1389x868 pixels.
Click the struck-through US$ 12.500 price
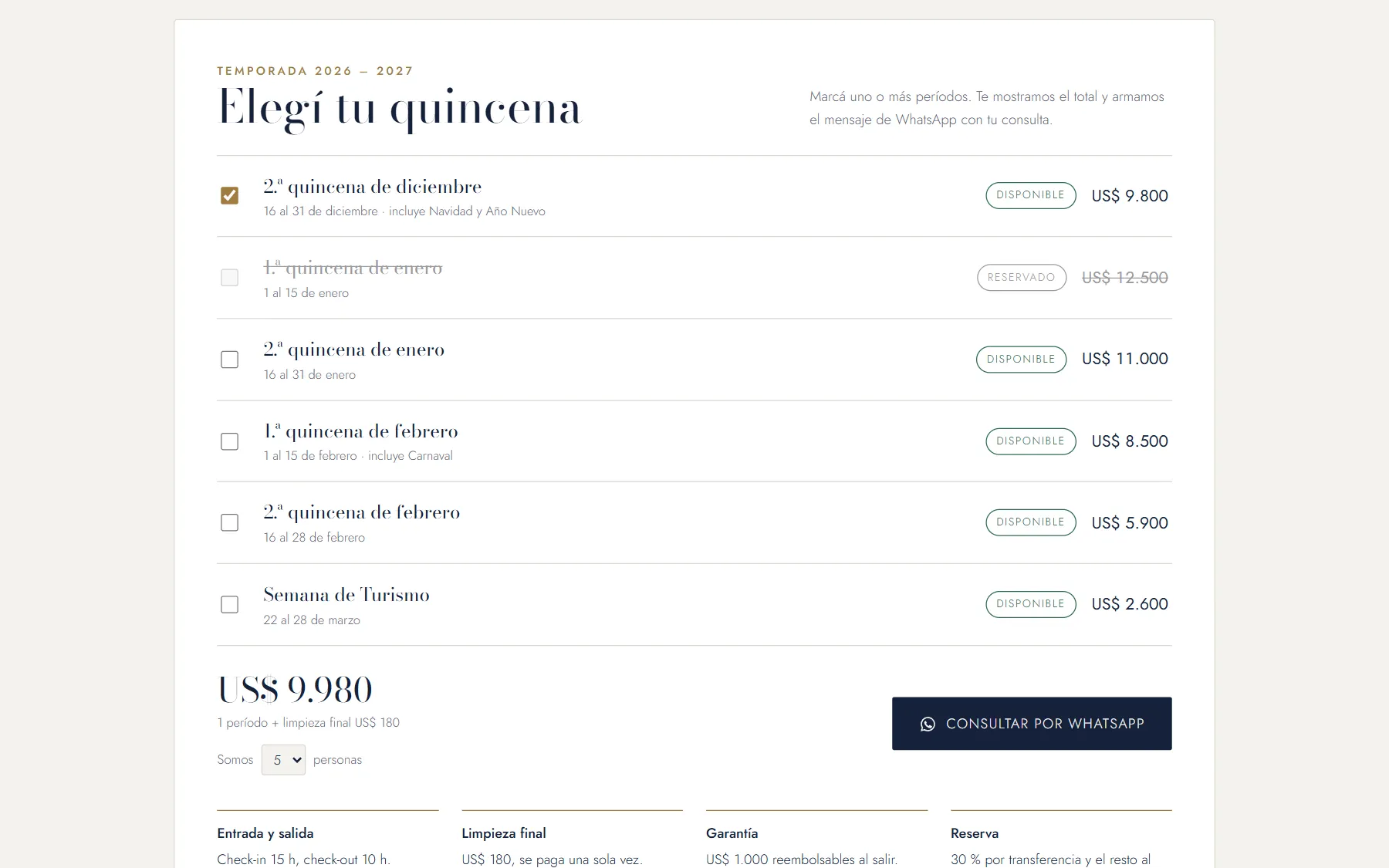coord(1125,278)
